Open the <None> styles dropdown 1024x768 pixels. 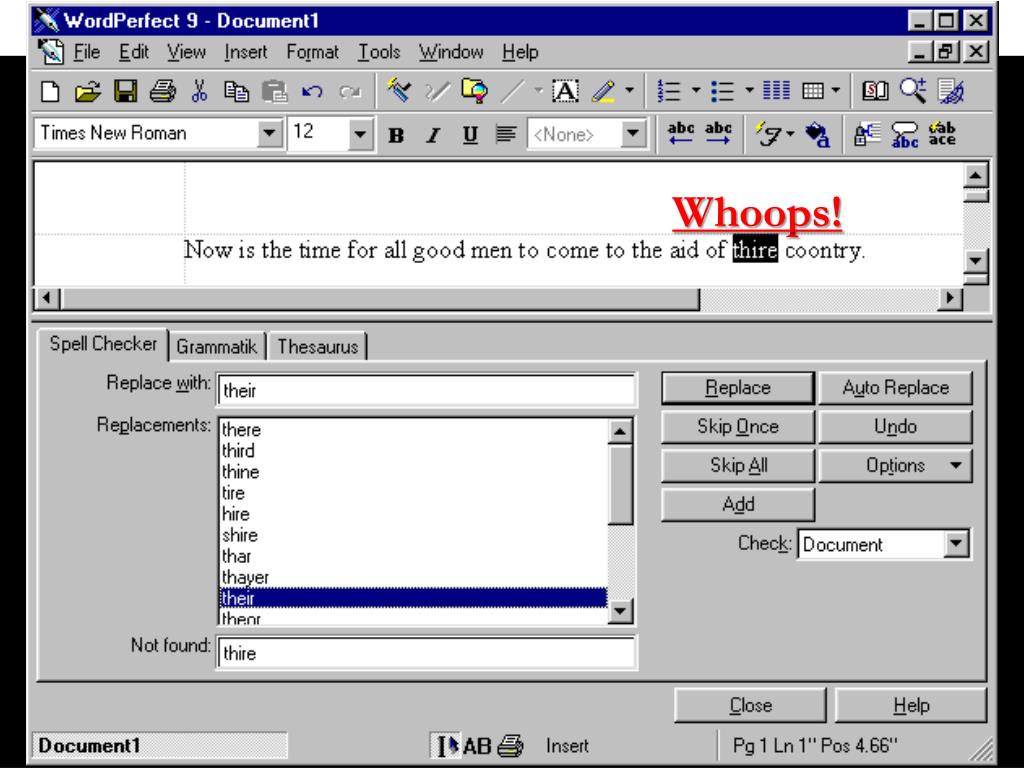click(632, 134)
